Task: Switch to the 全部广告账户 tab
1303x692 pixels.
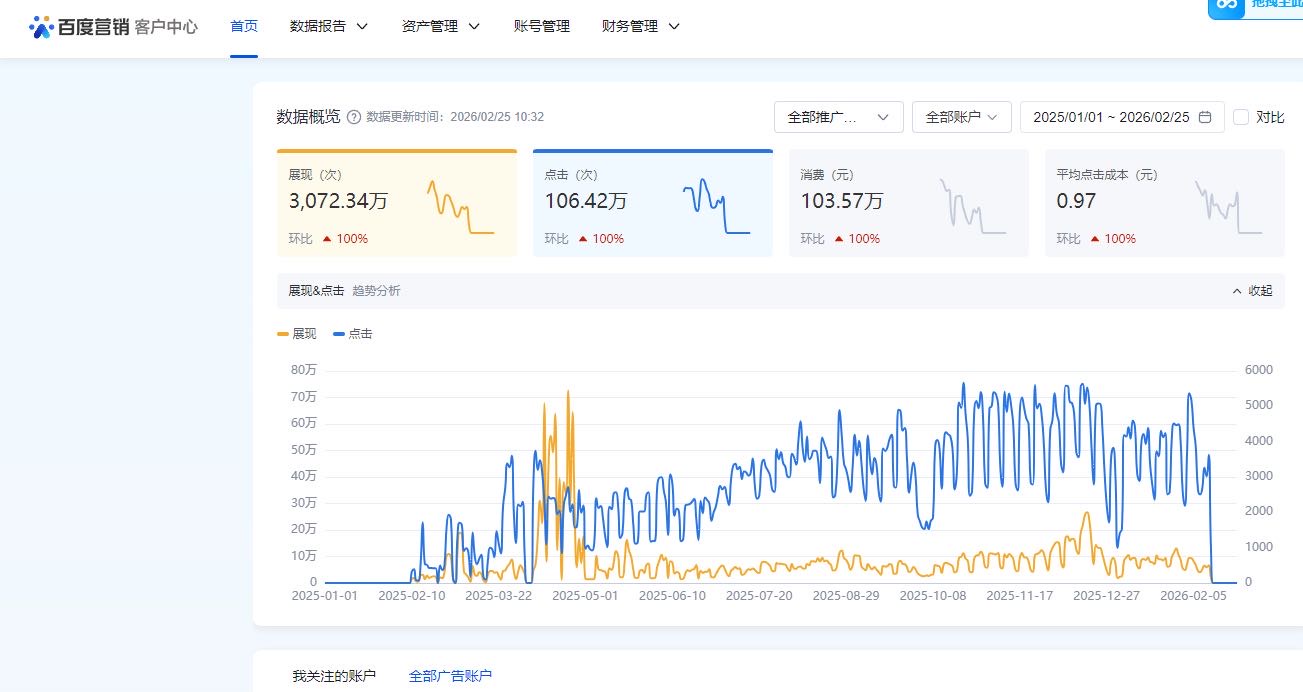Action: tap(450, 676)
